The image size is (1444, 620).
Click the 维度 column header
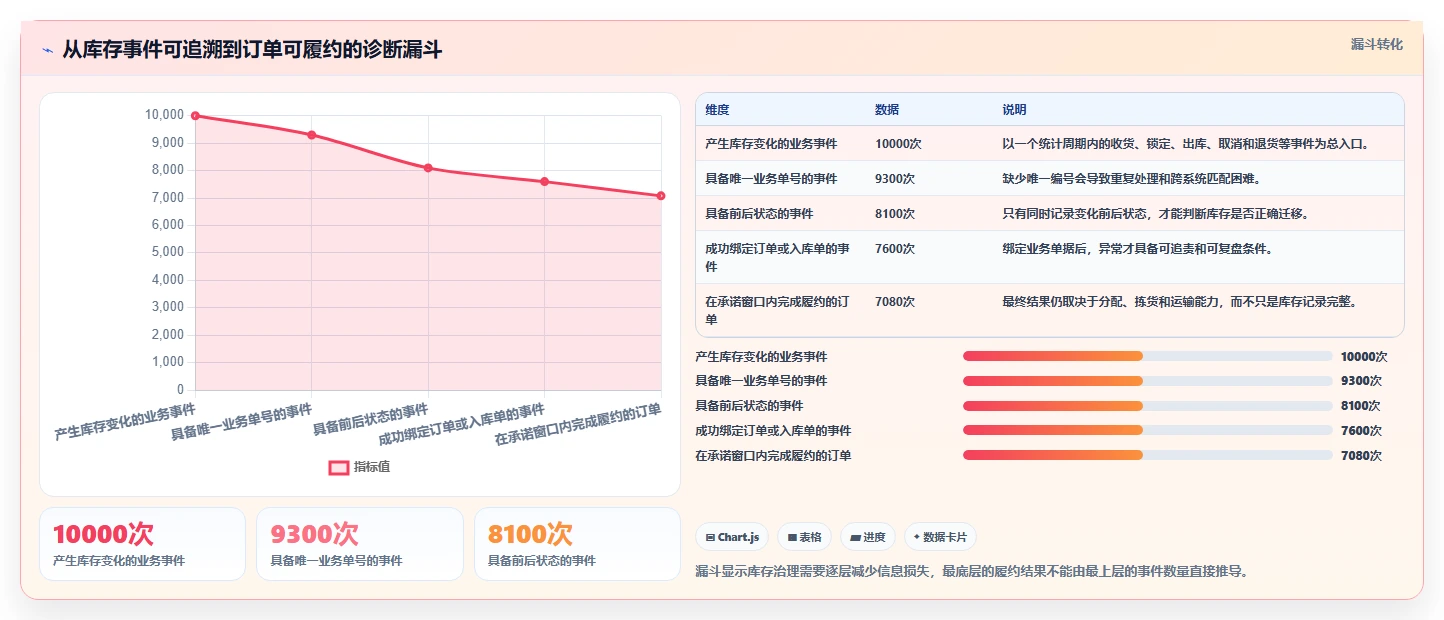(717, 110)
